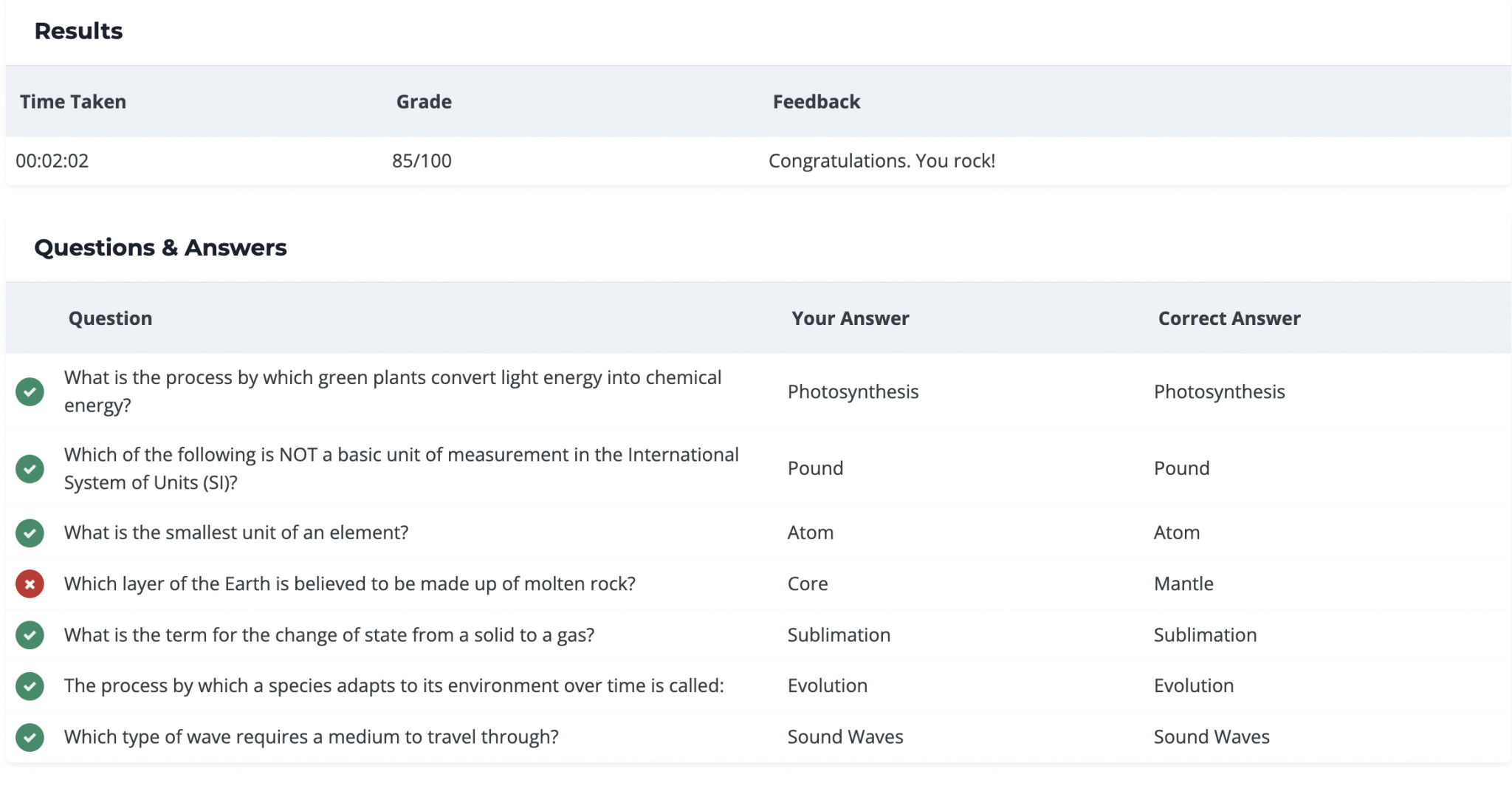Click the green checkmark for the SI units question
This screenshot has height=794, width=1512.
click(30, 468)
